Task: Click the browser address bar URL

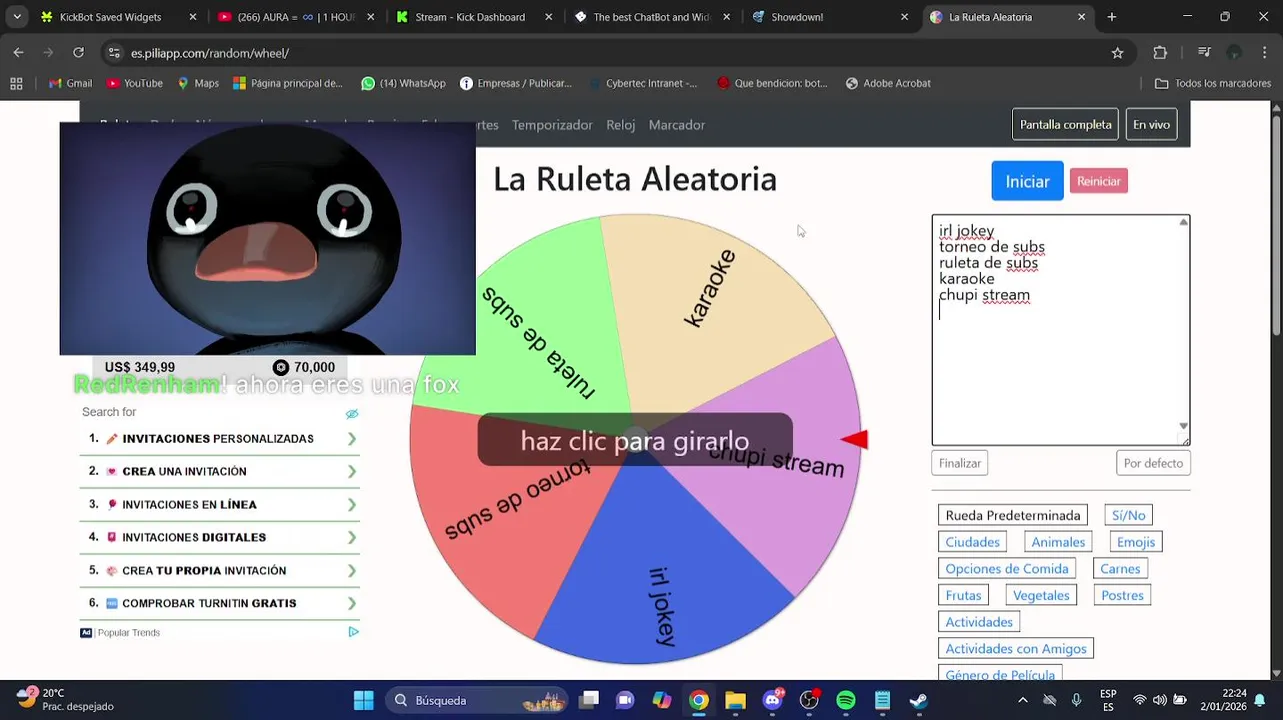Action: click(210, 53)
